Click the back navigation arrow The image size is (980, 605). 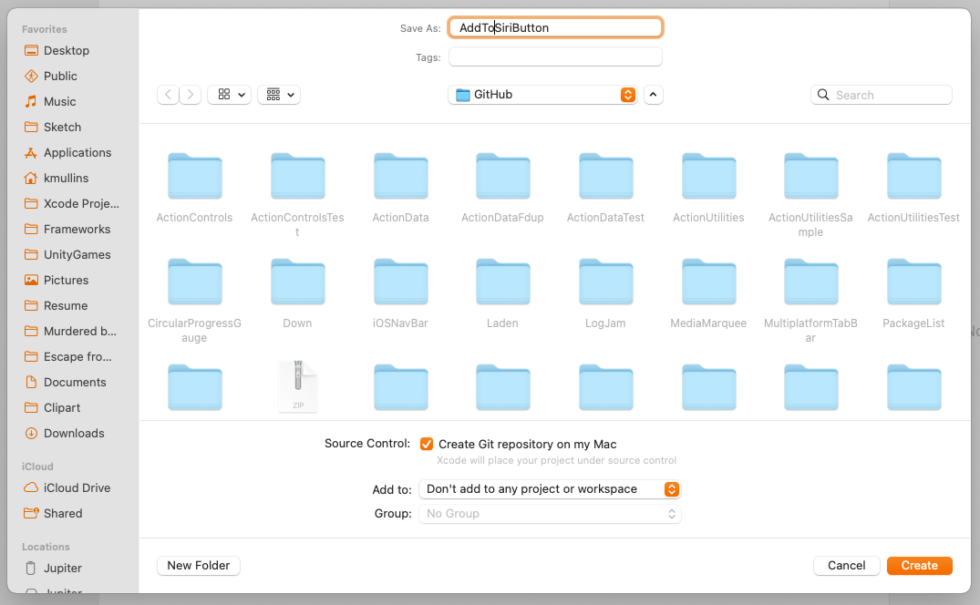(x=167, y=94)
